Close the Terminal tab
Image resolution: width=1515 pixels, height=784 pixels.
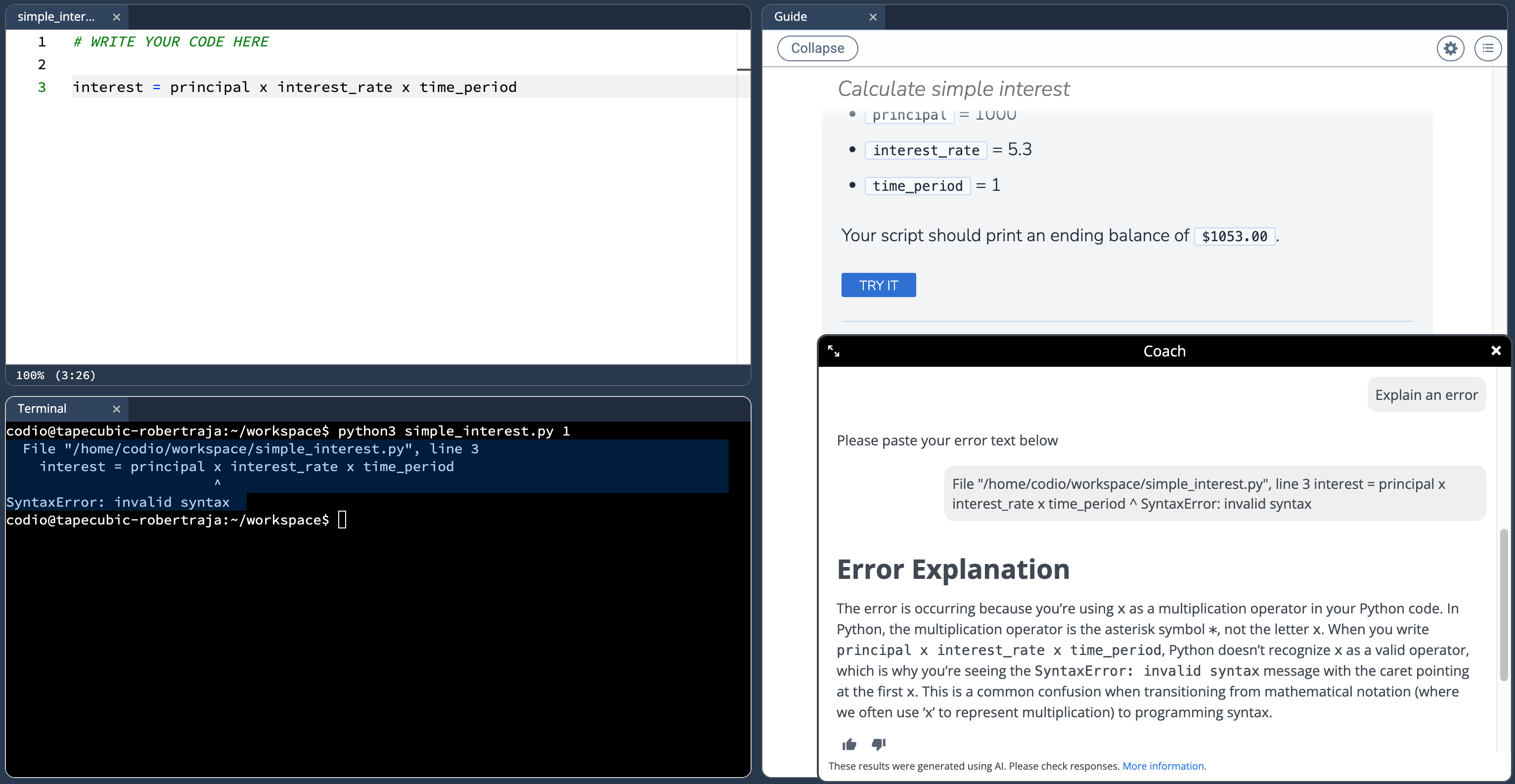coord(117,408)
